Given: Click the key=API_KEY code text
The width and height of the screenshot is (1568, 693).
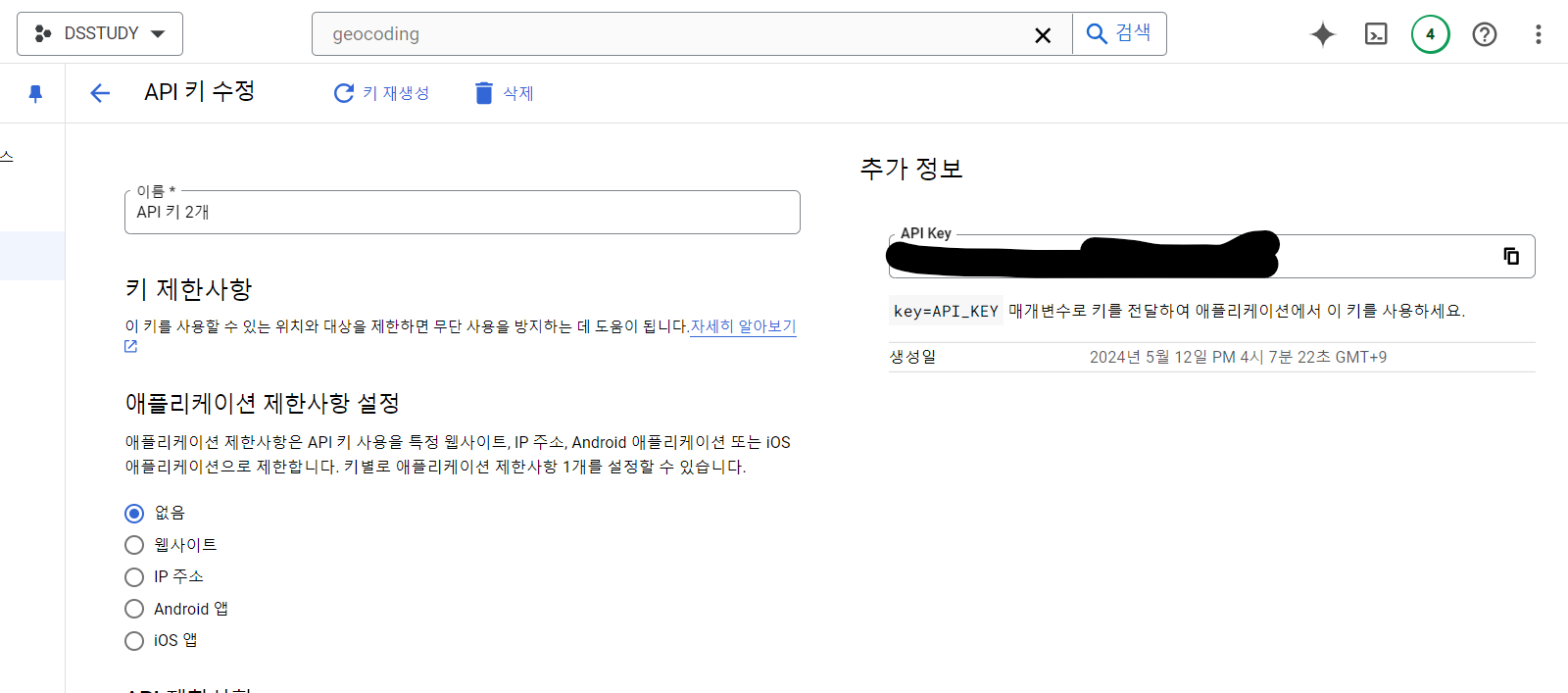Looking at the screenshot, I should (946, 311).
